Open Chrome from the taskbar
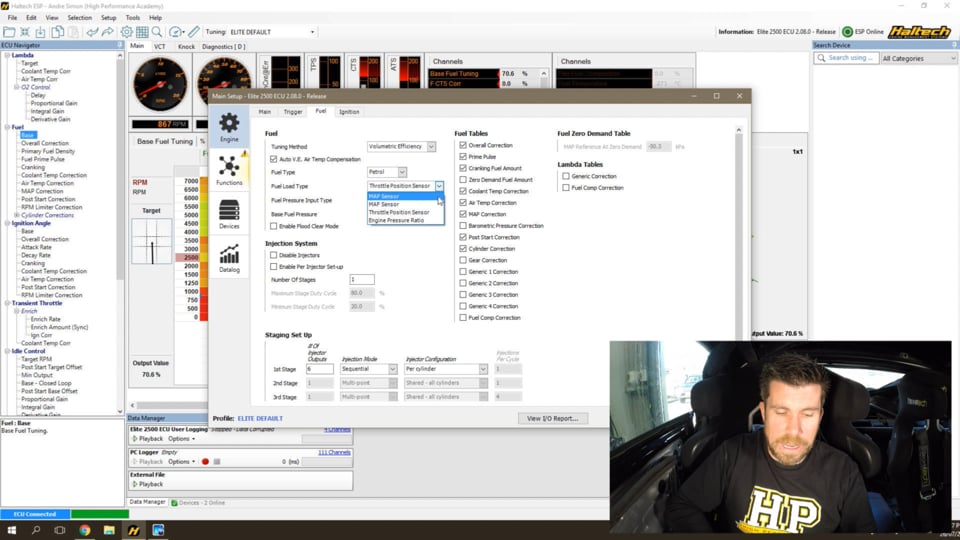Screen dimensions: 960x540 (84, 530)
